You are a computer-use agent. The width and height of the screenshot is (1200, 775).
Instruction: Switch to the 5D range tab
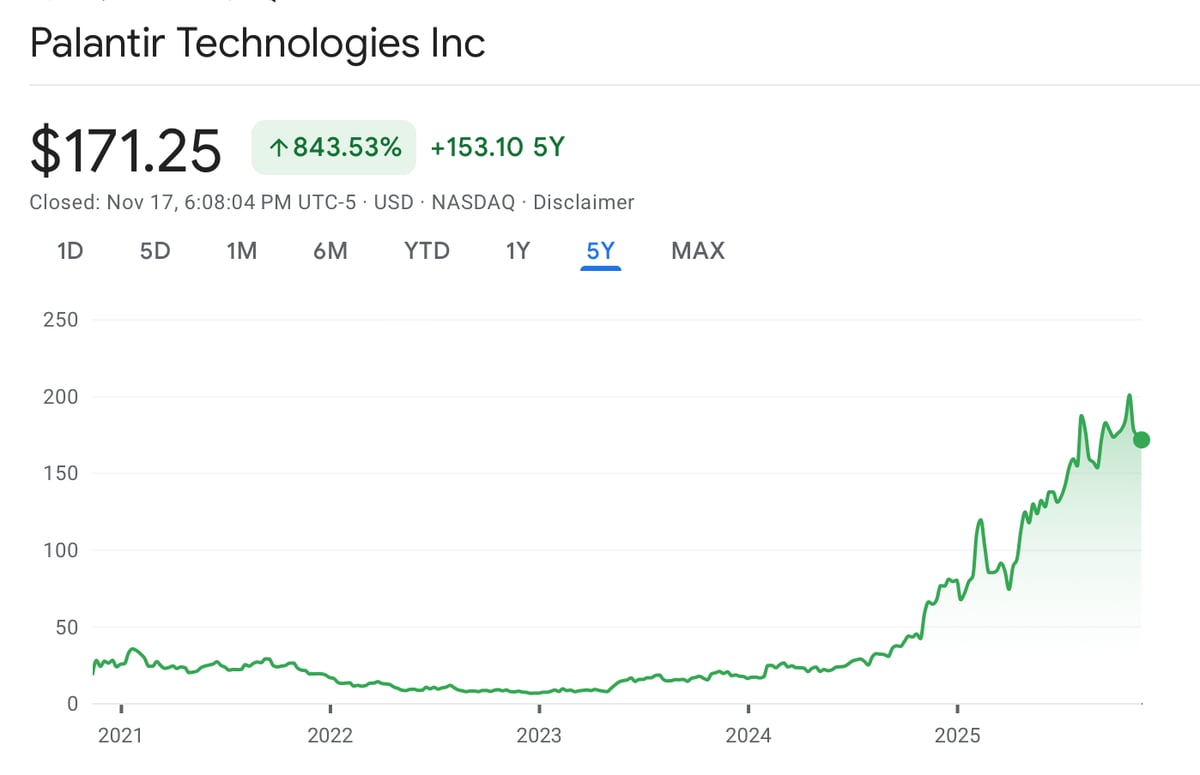(x=155, y=250)
